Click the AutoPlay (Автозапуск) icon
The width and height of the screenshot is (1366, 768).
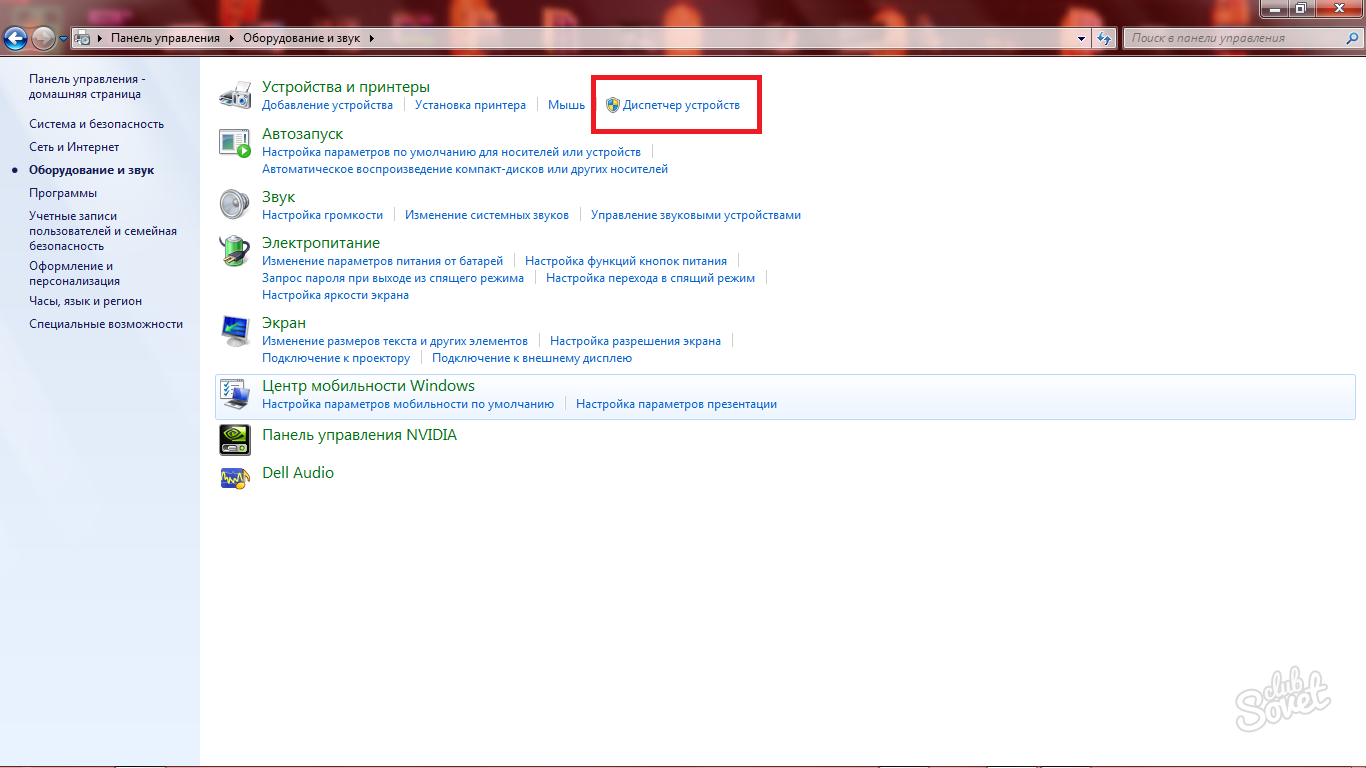(234, 142)
